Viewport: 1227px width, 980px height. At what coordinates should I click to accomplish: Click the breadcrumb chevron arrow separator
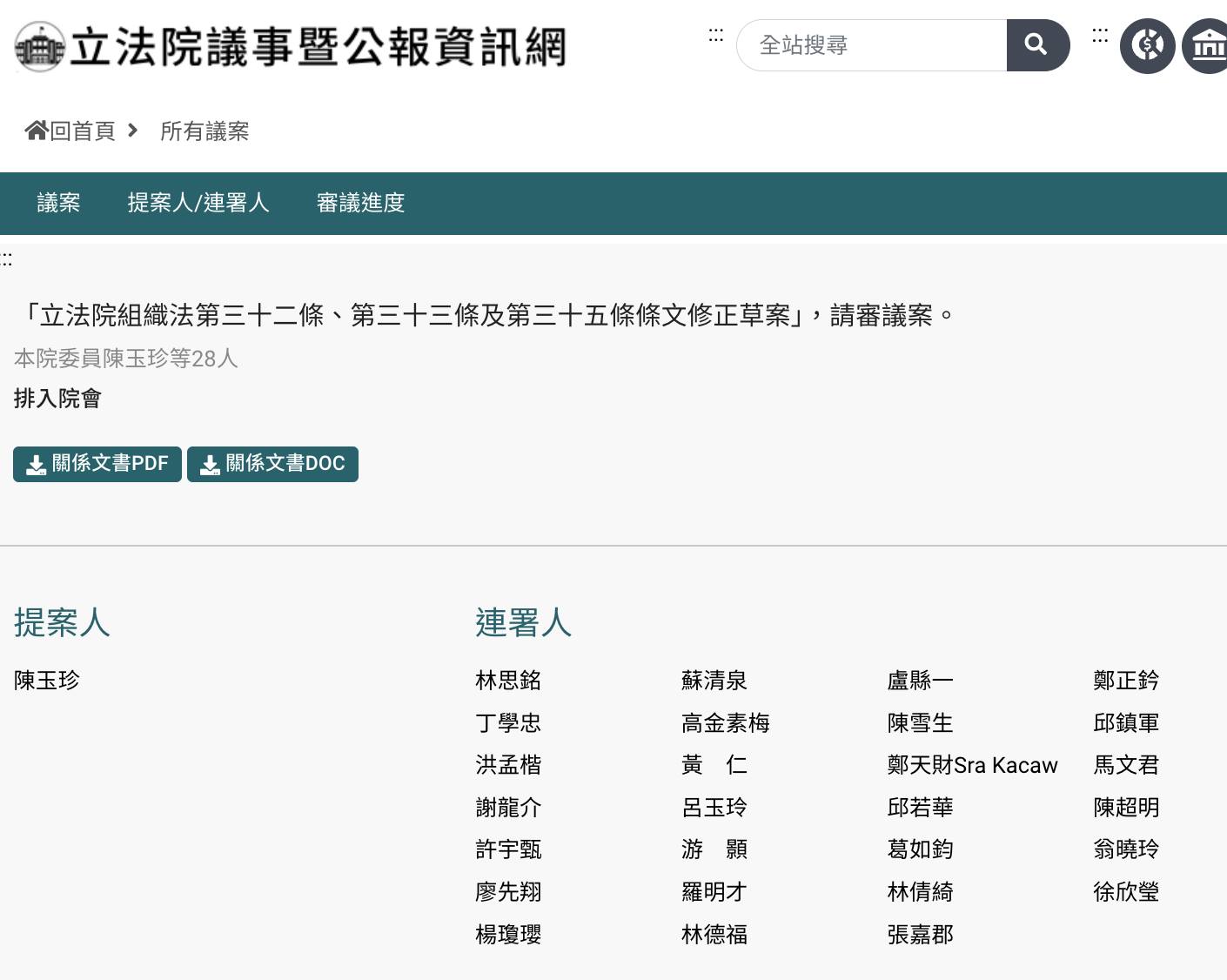[x=133, y=131]
